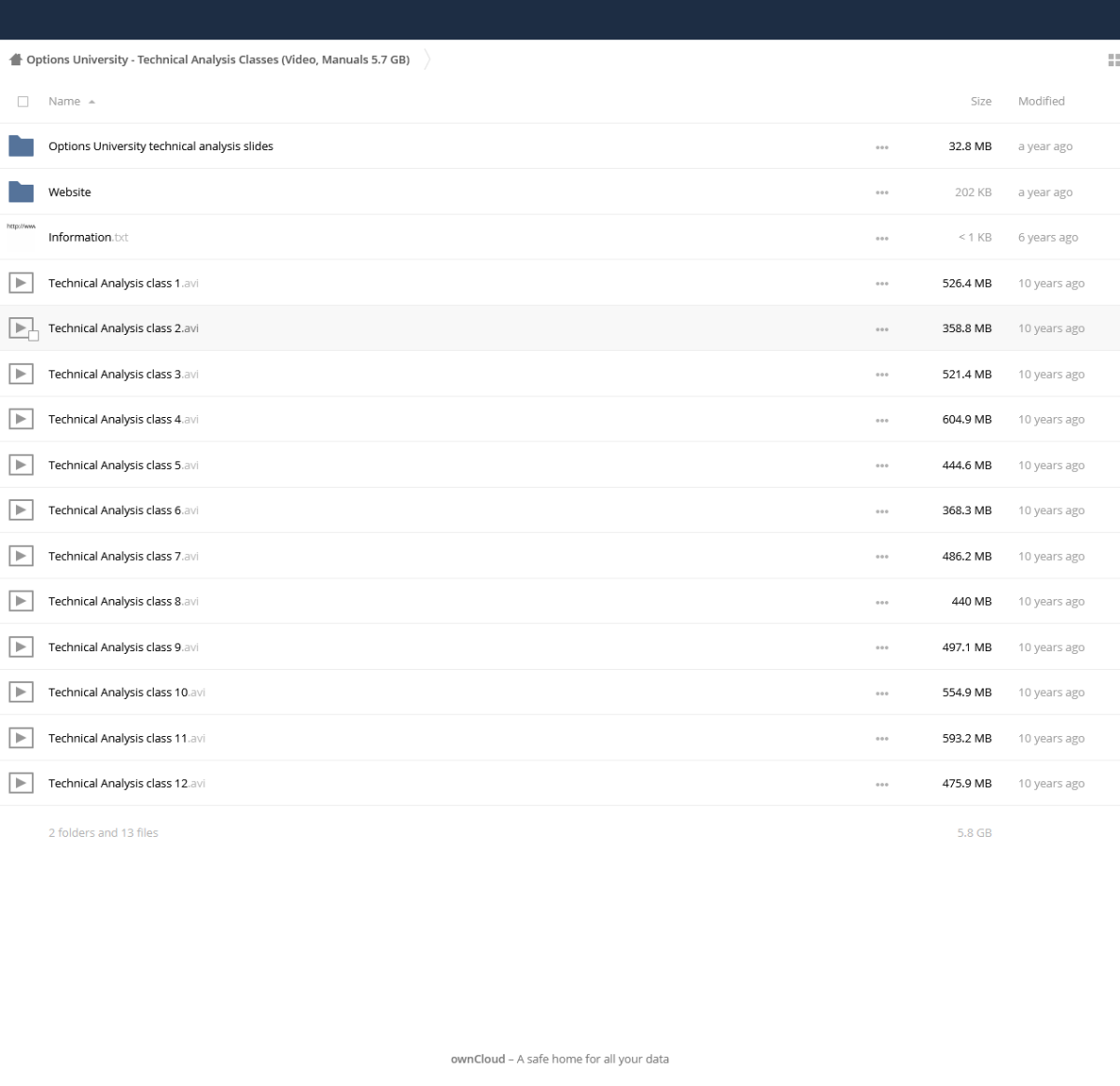Image resolution: width=1120 pixels, height=1086 pixels.
Task: Click the 32.8 MB size value
Action: tap(970, 146)
